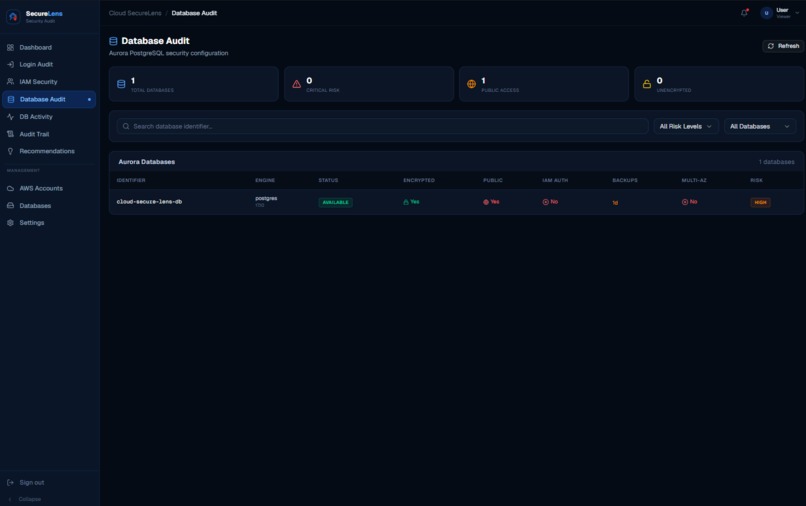Screen dimensions: 806x506
Task: Click the IAM Auth No value
Action: (550, 202)
